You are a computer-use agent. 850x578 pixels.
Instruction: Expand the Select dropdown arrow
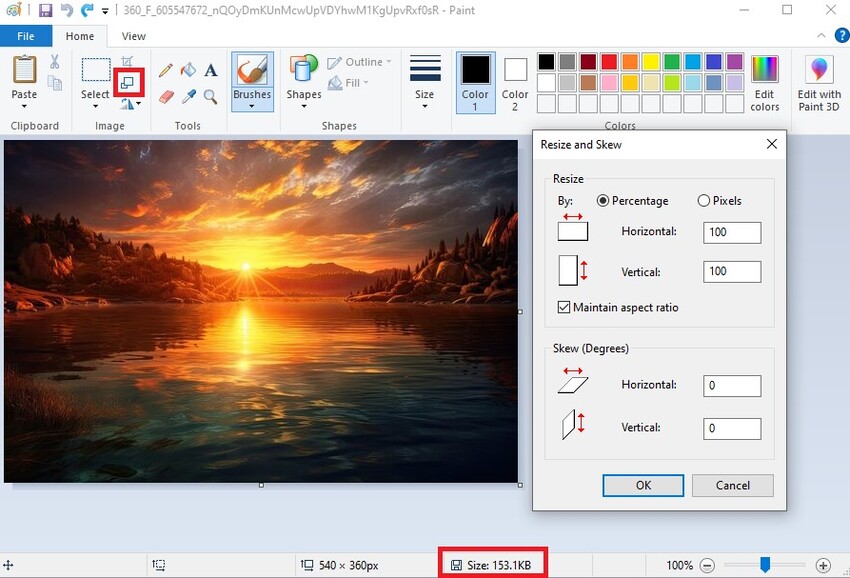point(95,106)
